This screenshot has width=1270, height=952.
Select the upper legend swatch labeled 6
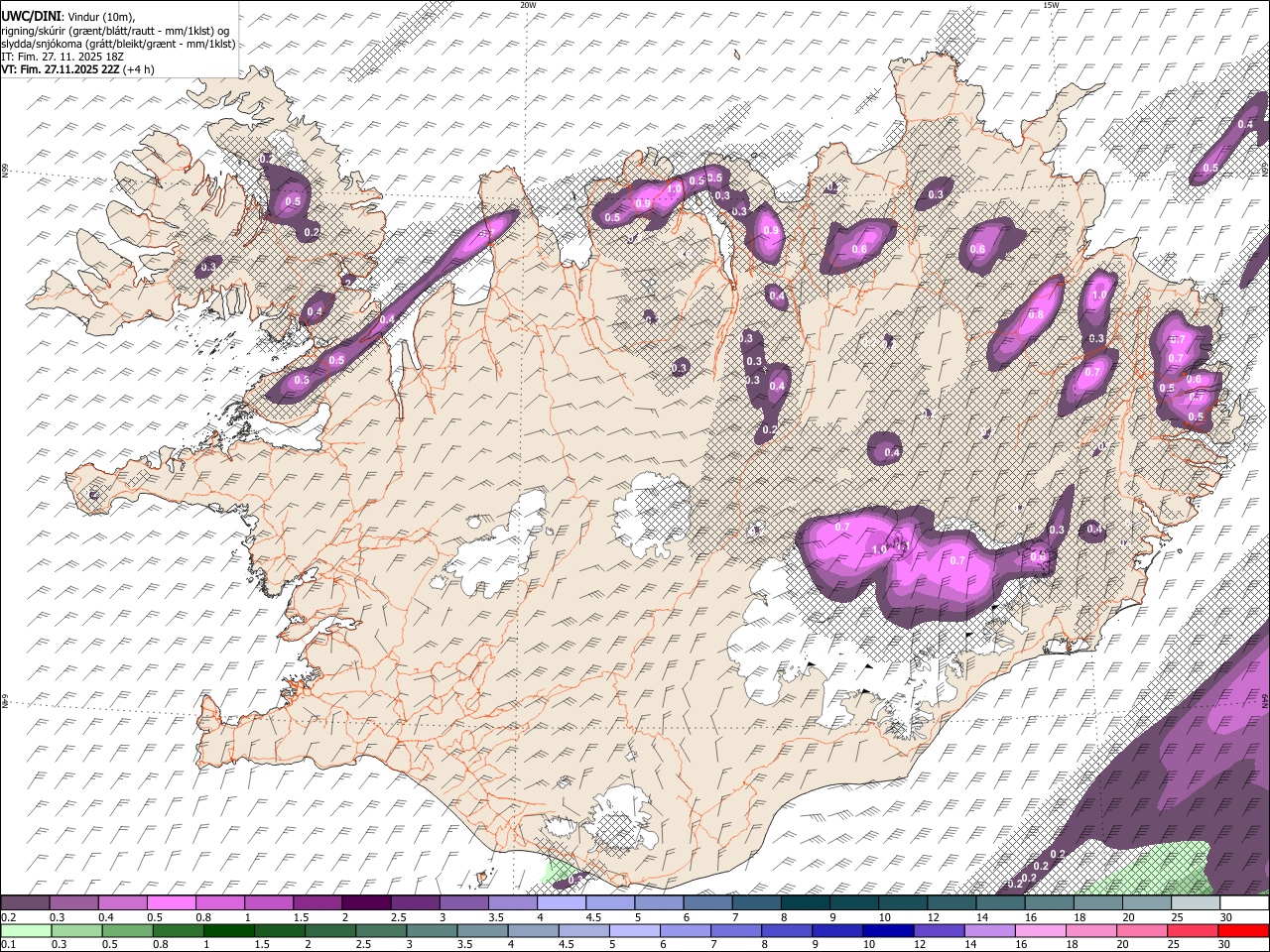pos(706,903)
